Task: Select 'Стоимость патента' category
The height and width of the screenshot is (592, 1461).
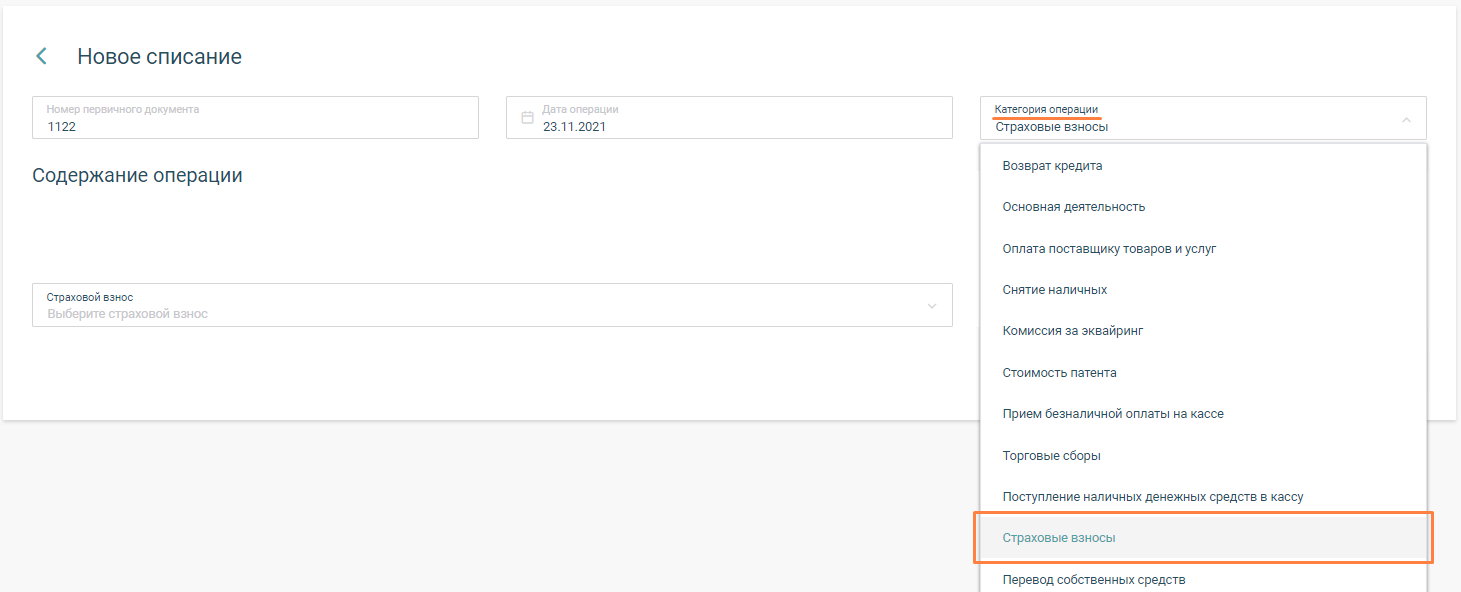Action: (x=1203, y=373)
